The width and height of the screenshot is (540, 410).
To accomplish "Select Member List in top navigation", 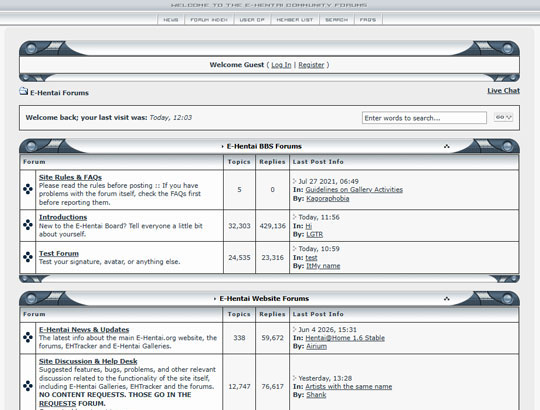I will click(x=295, y=20).
